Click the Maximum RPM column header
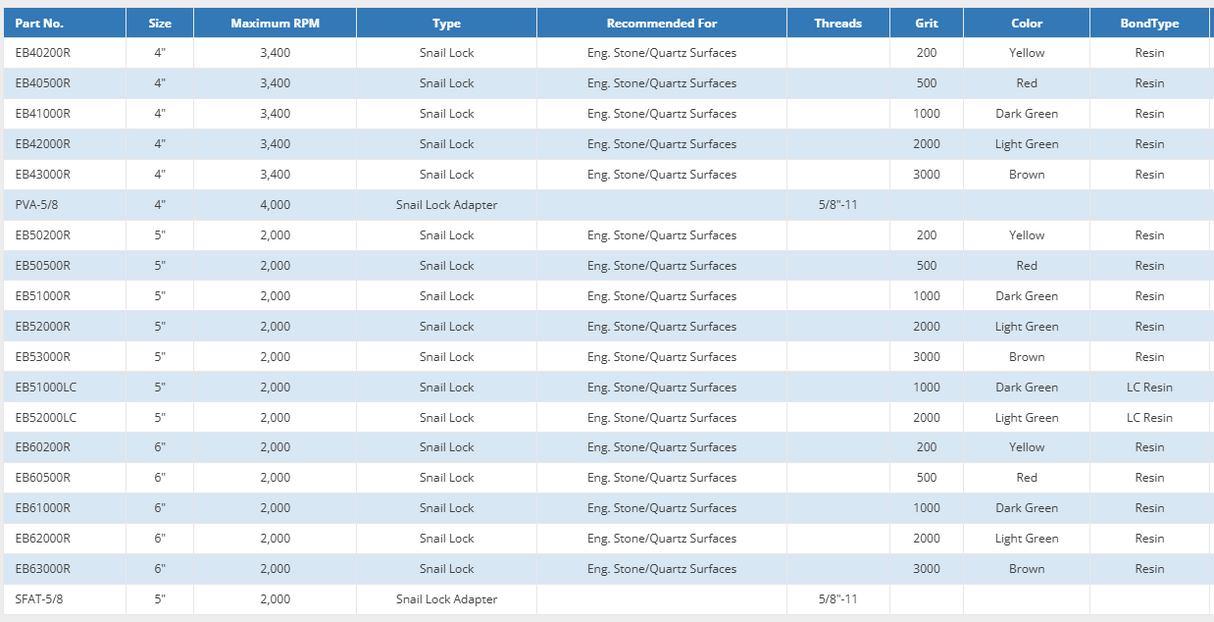Viewport: 1214px width, 622px height. point(274,23)
